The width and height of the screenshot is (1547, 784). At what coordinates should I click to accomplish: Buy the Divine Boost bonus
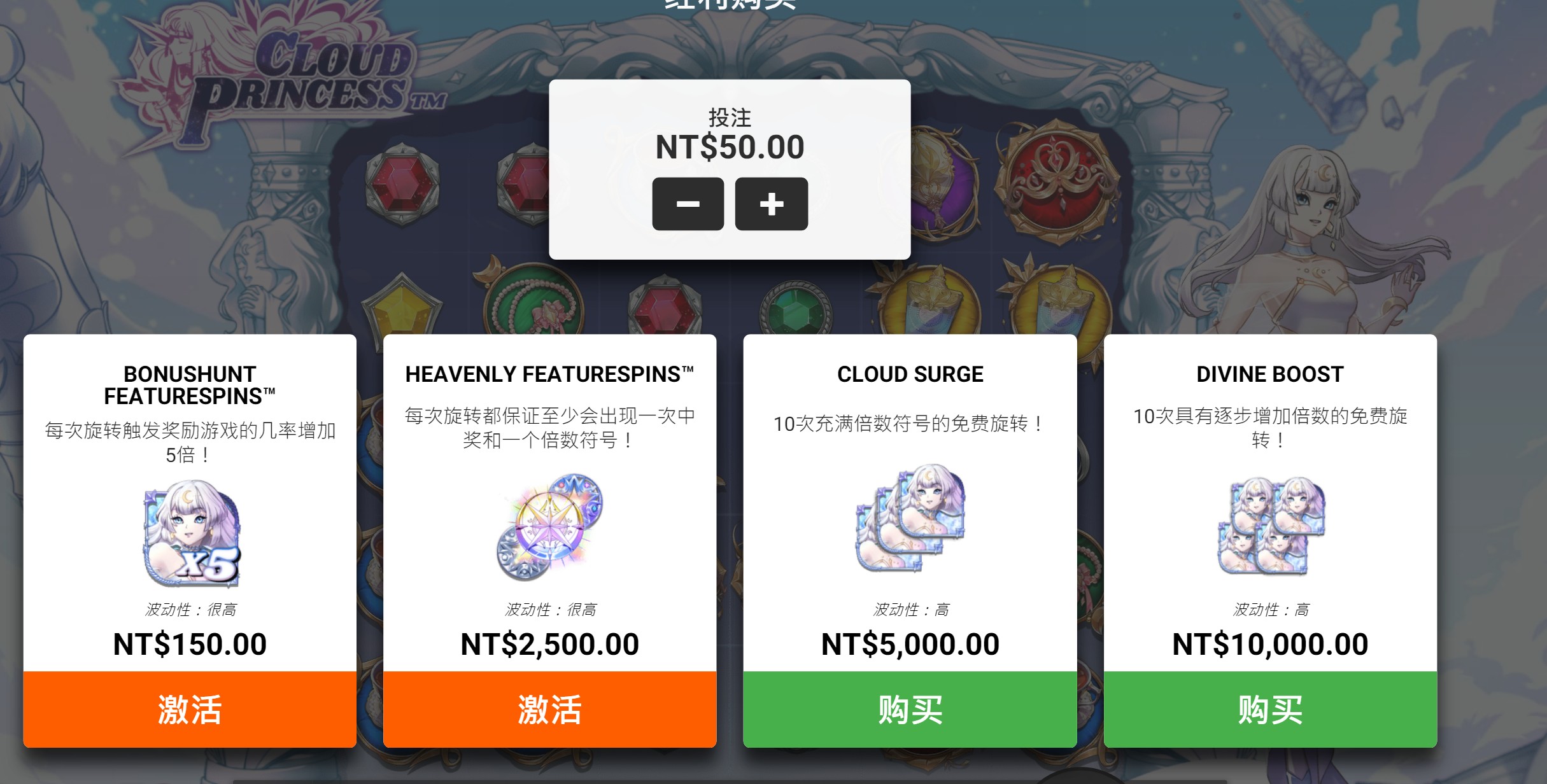[1270, 709]
